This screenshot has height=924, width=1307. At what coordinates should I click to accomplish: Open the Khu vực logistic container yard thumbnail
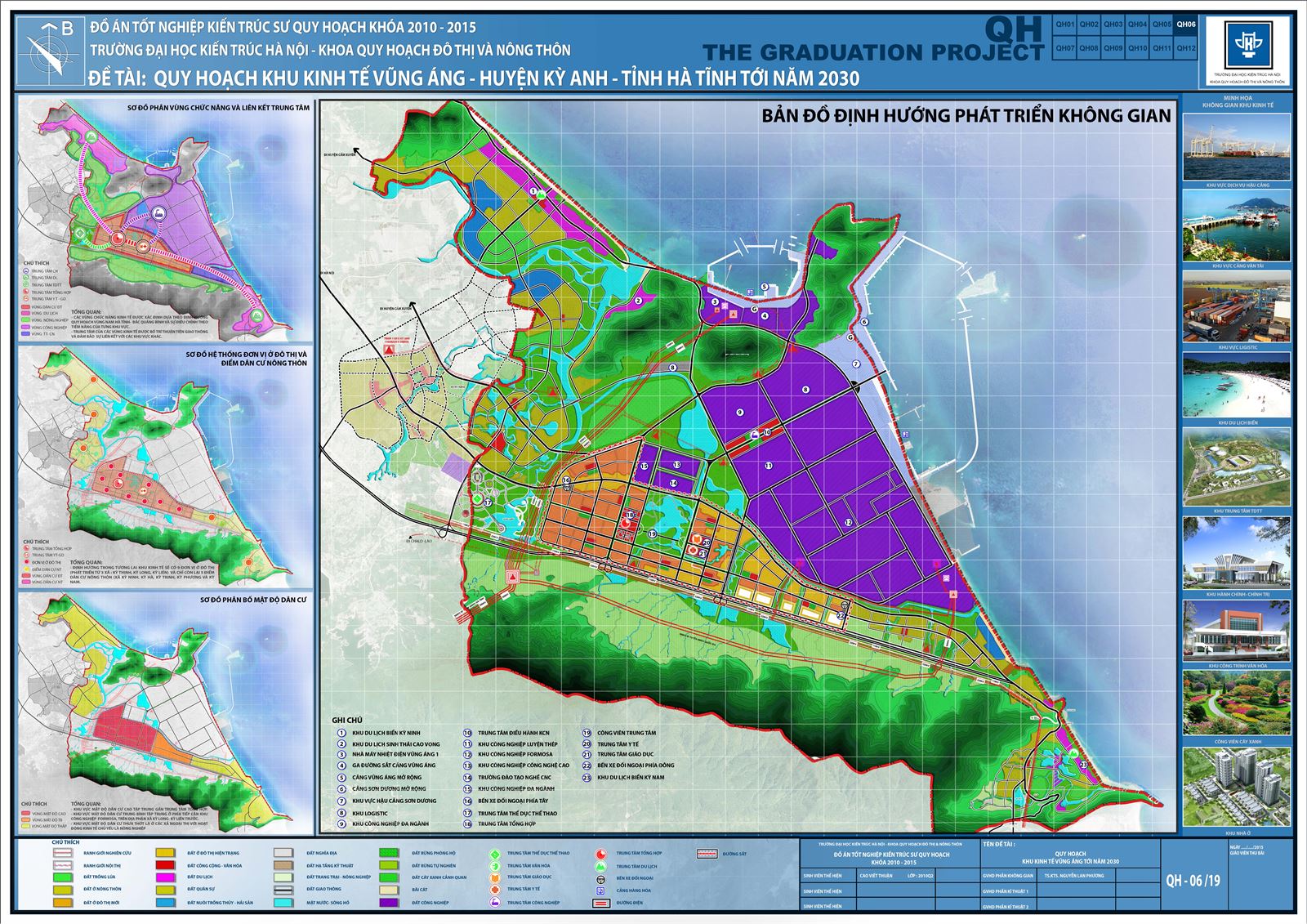[1237, 307]
